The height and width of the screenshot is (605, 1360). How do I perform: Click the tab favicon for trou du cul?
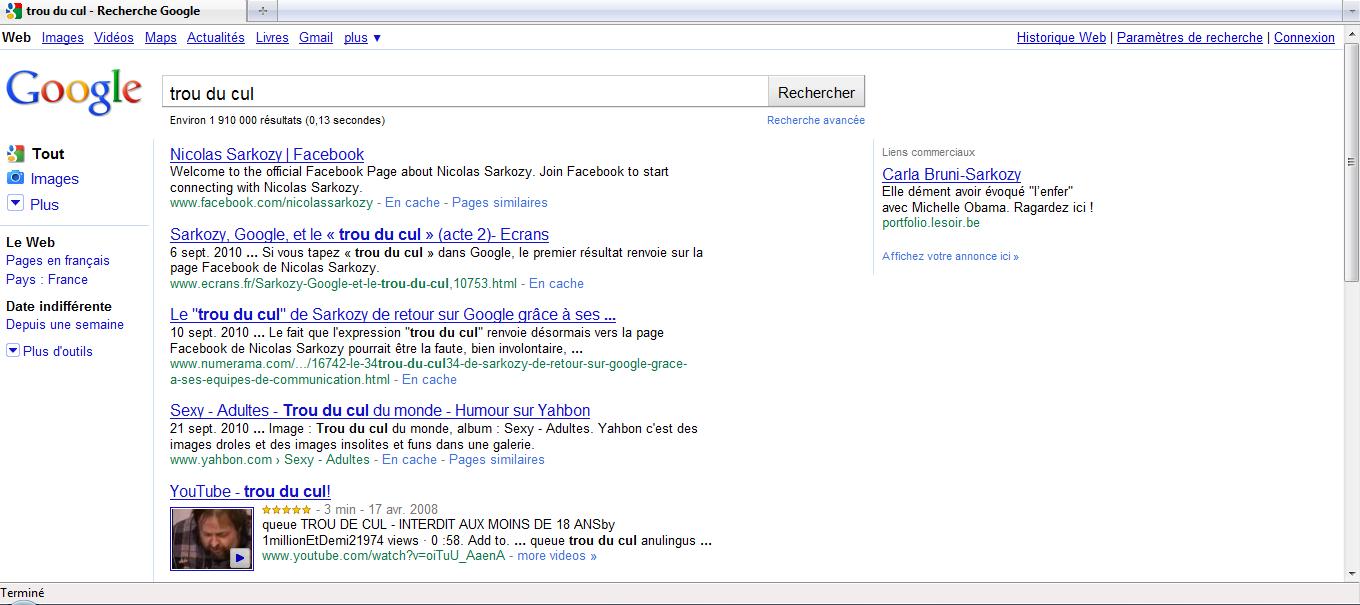tap(15, 11)
